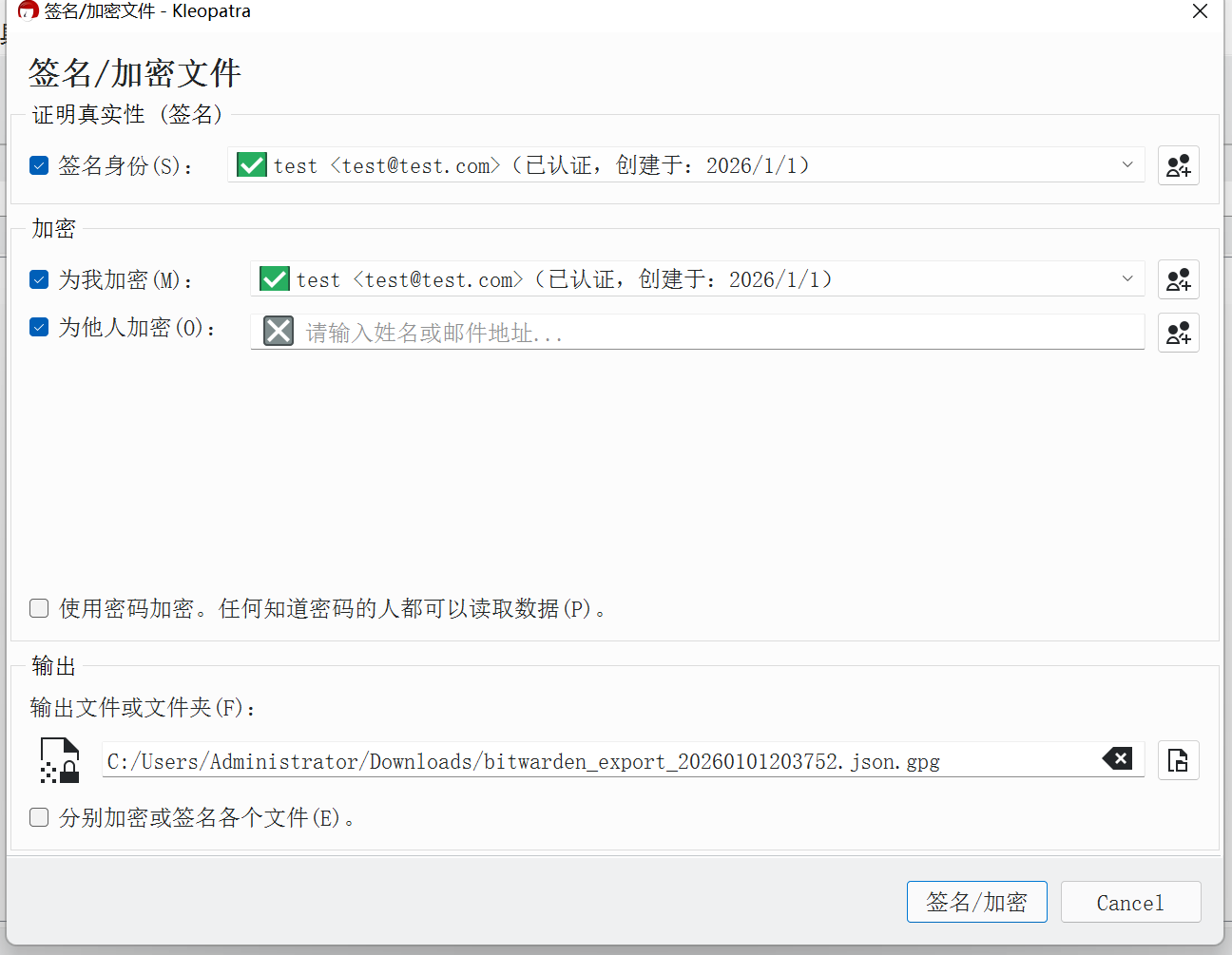
Task: Enable 使用密码加密 option
Action: click(38, 607)
